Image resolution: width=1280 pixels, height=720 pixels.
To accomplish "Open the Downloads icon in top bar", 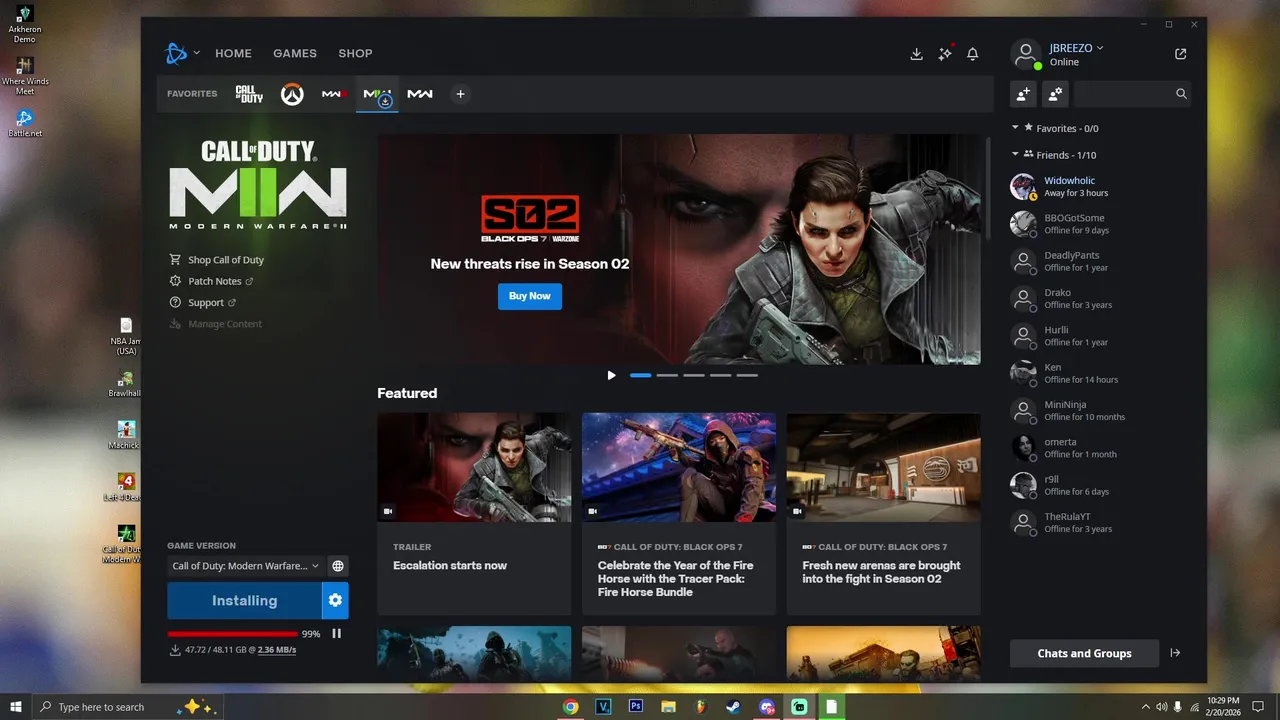I will (916, 54).
